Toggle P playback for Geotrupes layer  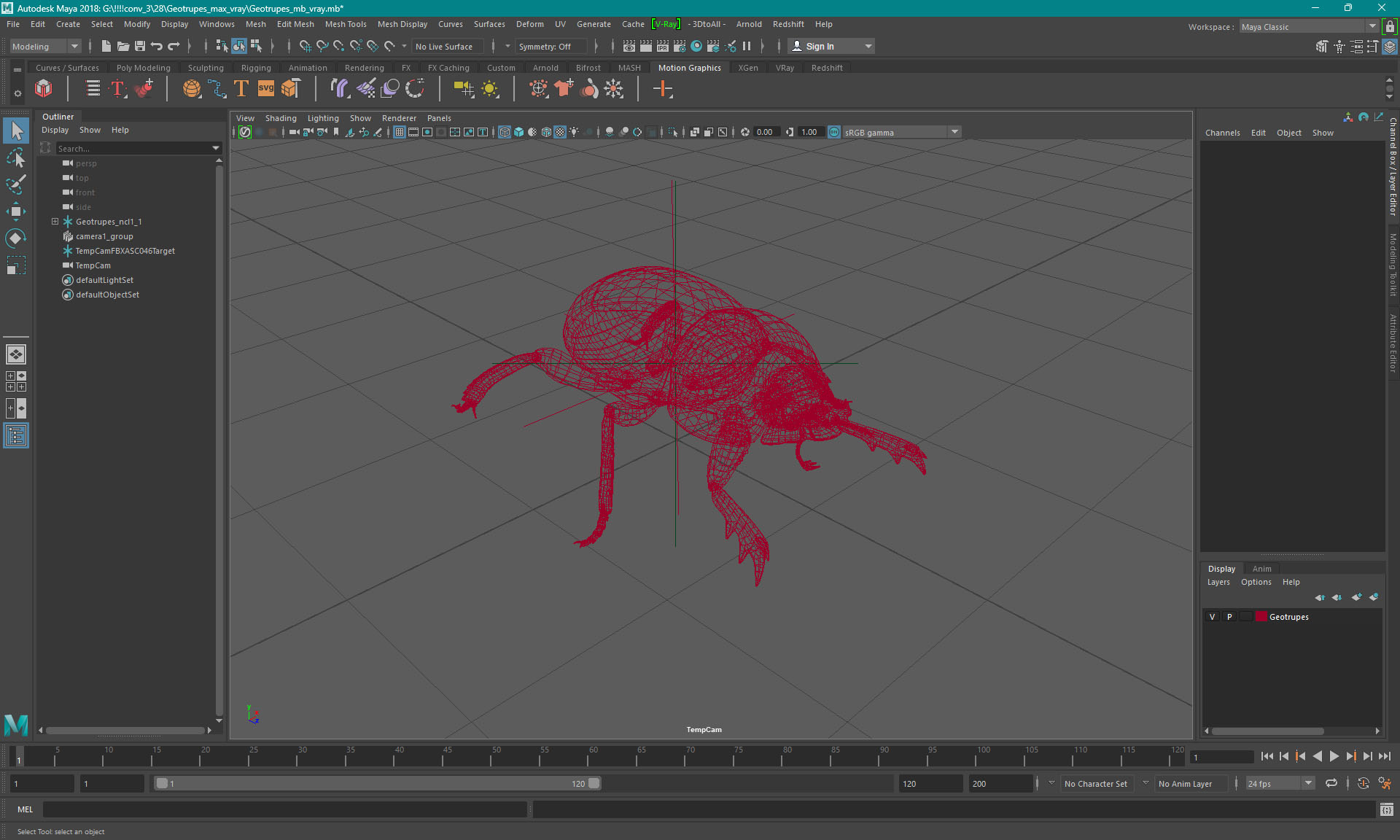coord(1229,617)
